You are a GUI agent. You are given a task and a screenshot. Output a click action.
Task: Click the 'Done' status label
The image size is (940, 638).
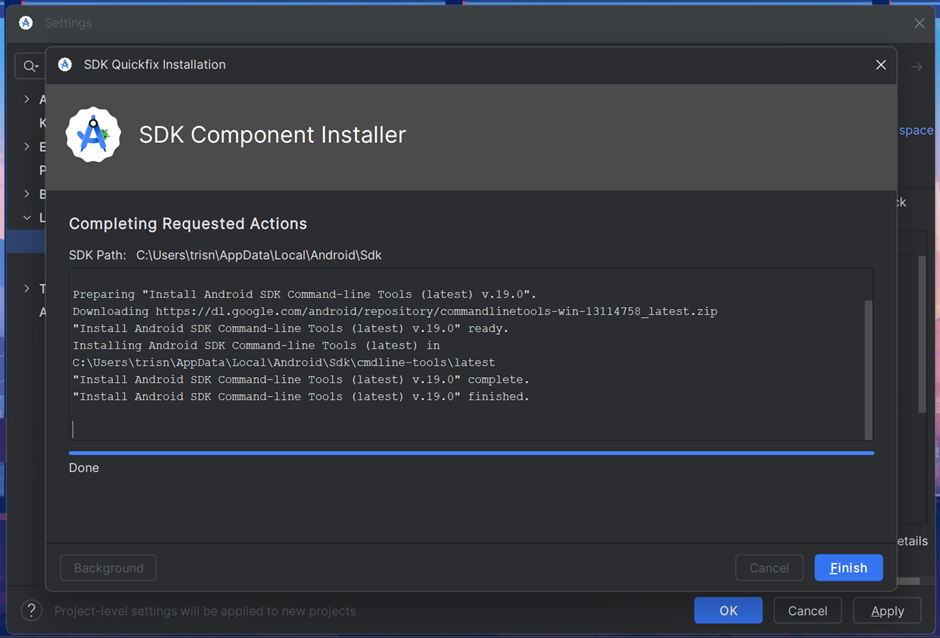click(x=84, y=468)
